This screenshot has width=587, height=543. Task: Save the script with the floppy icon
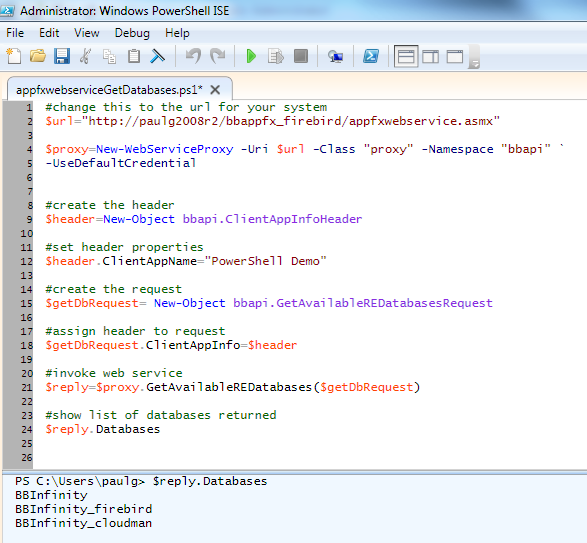[x=62, y=57]
